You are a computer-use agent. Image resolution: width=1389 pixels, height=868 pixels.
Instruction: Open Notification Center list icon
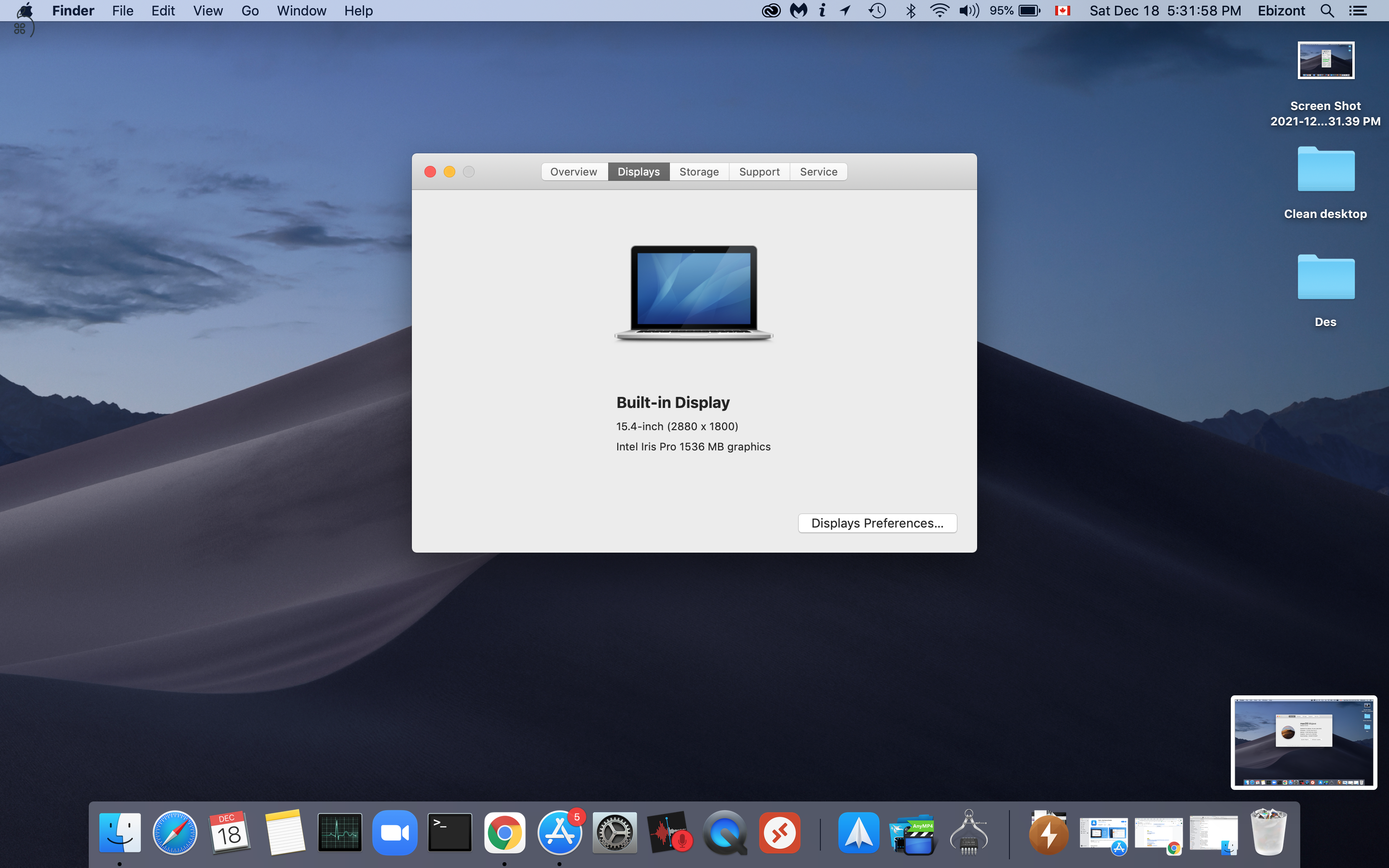[1358, 10]
